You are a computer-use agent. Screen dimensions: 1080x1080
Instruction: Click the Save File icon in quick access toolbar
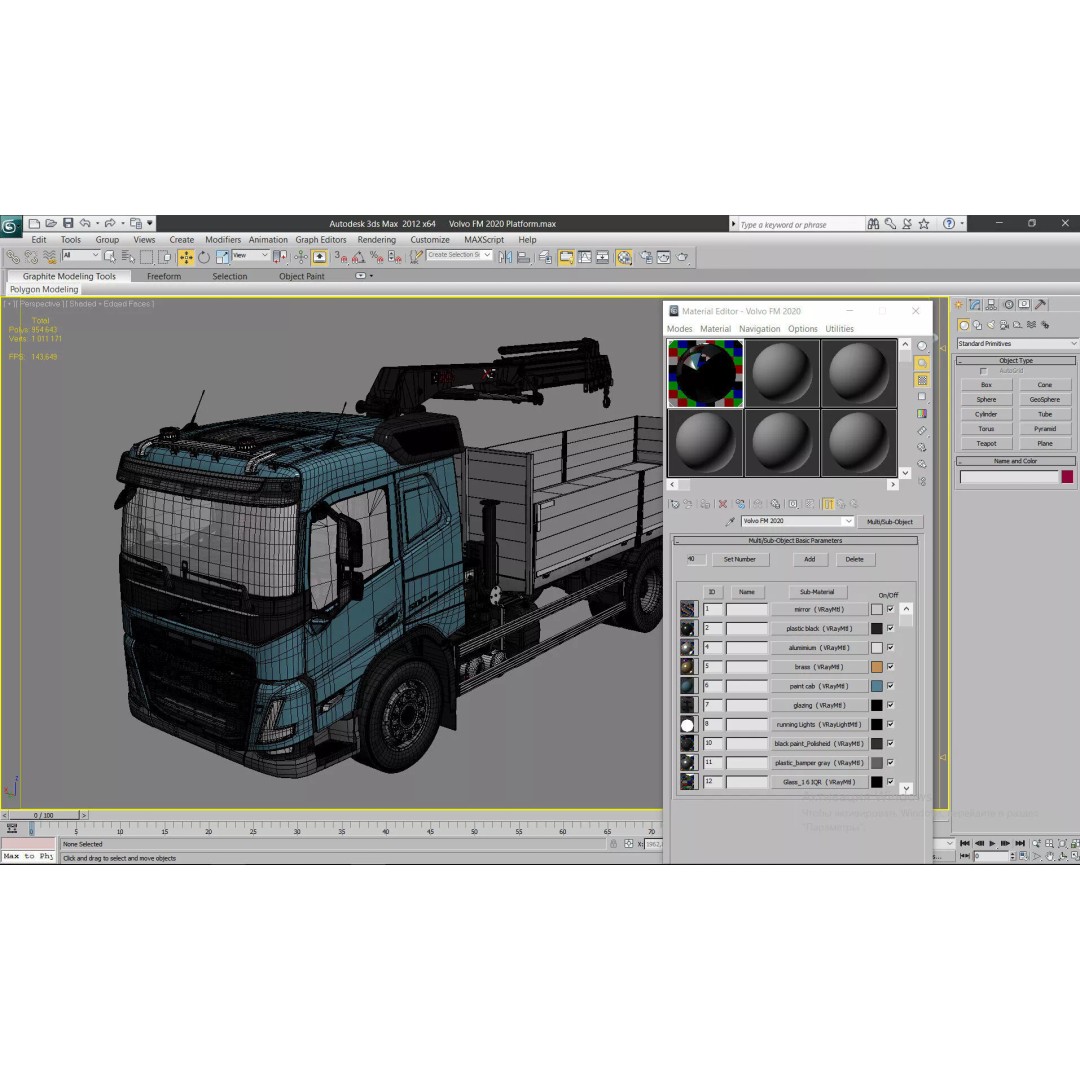68,223
